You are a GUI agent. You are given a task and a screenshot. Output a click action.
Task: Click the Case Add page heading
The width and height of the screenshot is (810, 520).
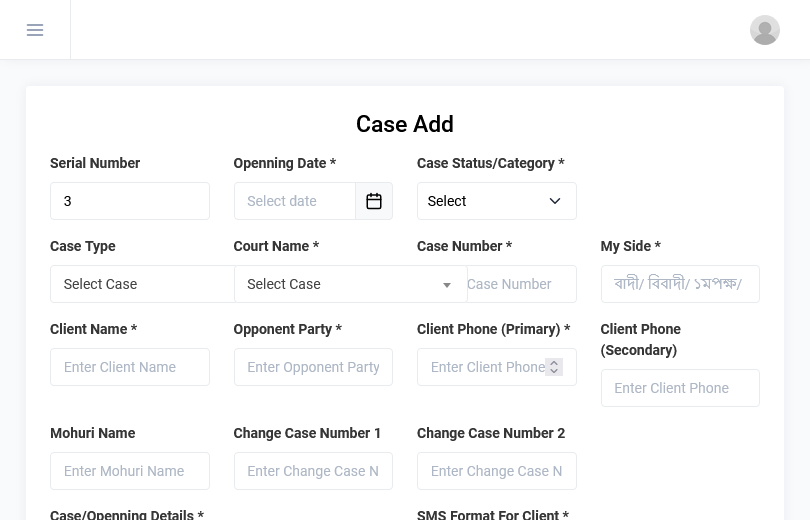pyautogui.click(x=405, y=124)
